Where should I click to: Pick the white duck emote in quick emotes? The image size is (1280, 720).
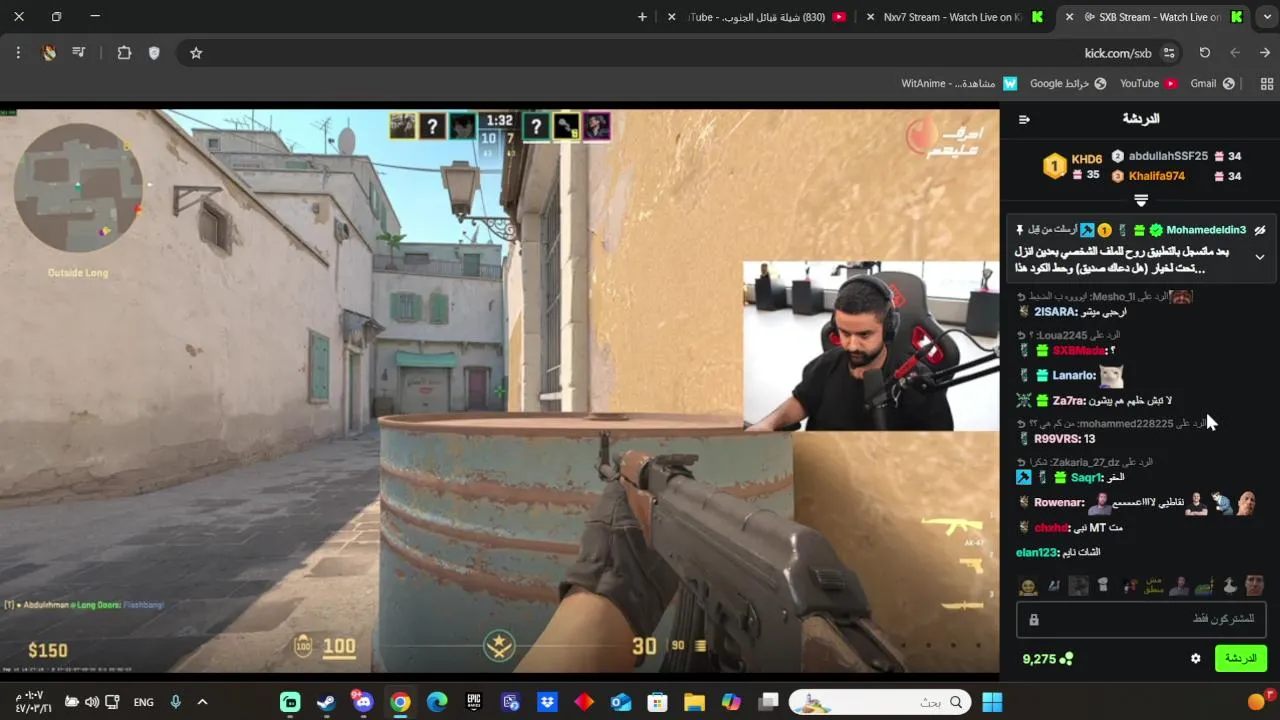click(x=1229, y=586)
